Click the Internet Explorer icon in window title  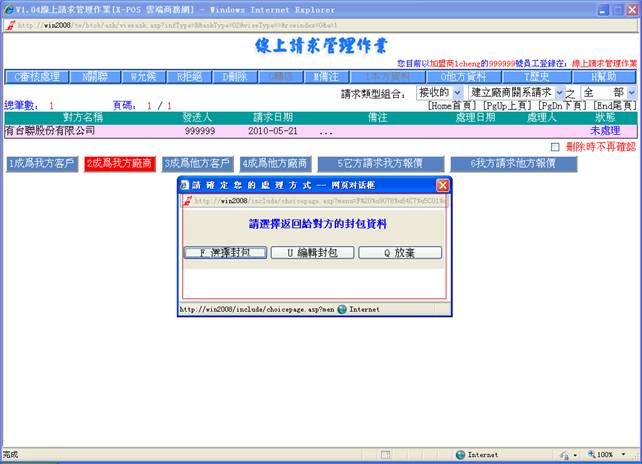pos(8,7)
